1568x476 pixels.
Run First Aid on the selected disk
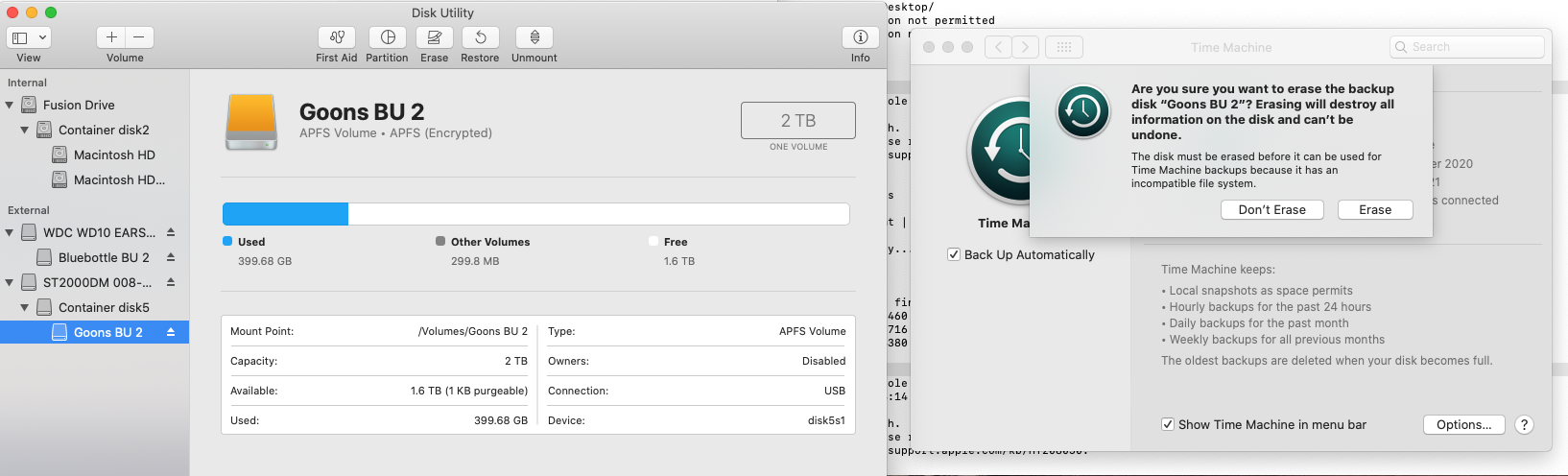(x=337, y=37)
